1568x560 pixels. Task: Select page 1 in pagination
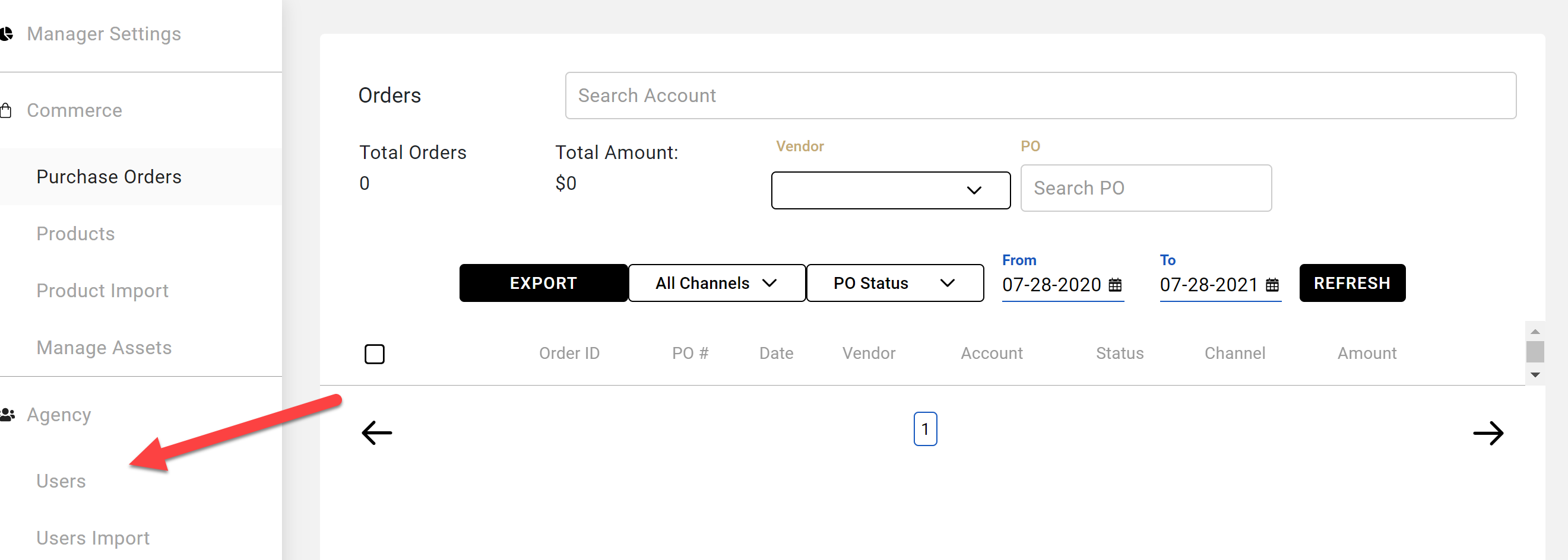tap(924, 429)
